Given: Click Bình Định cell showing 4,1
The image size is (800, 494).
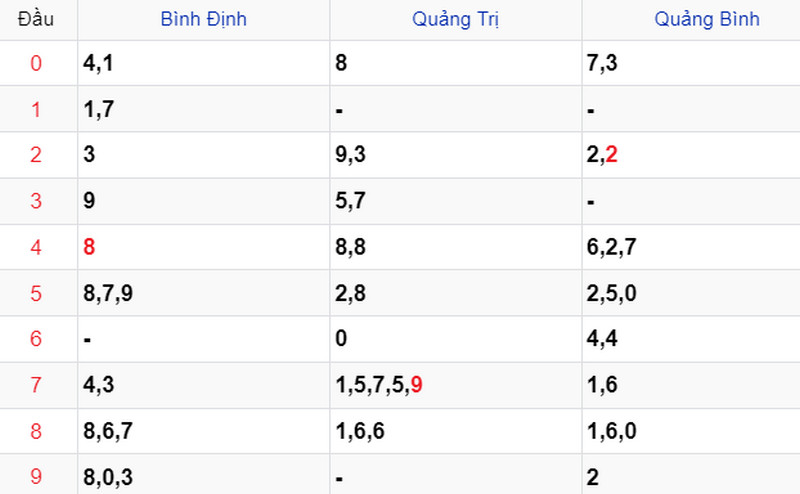Looking at the screenshot, I should click(x=98, y=64).
